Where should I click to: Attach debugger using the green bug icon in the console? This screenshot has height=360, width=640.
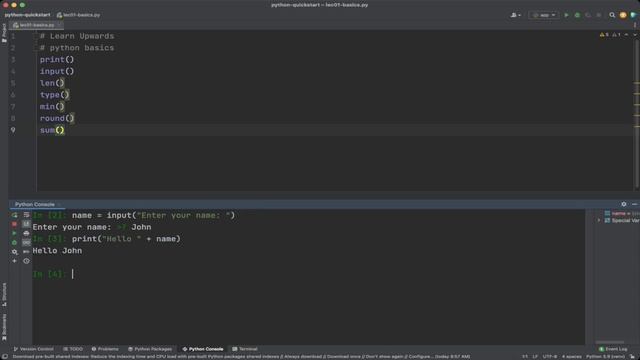pos(14,242)
